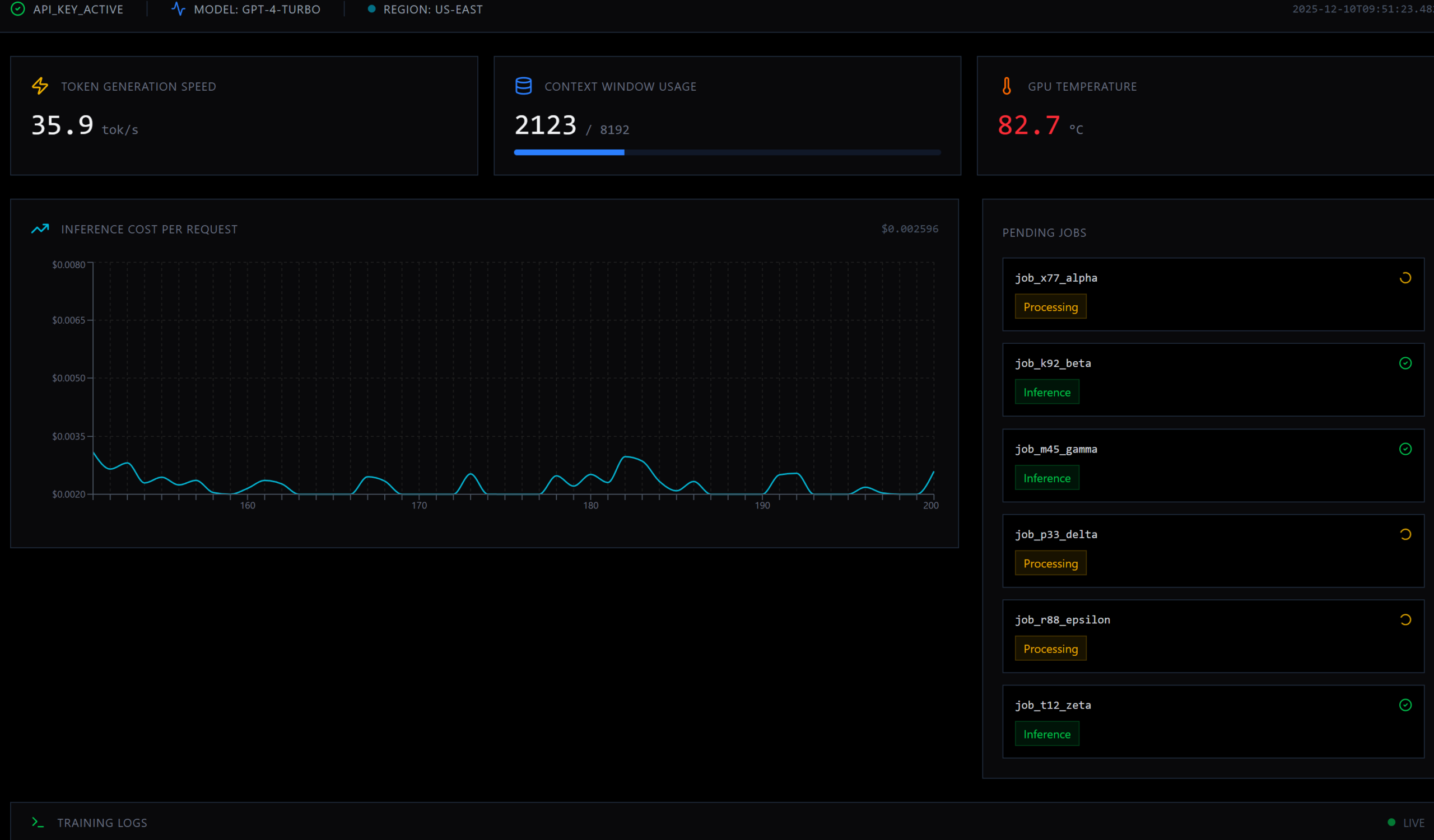
Task: Click the GPU temperature thermometer icon
Action: tap(1006, 86)
